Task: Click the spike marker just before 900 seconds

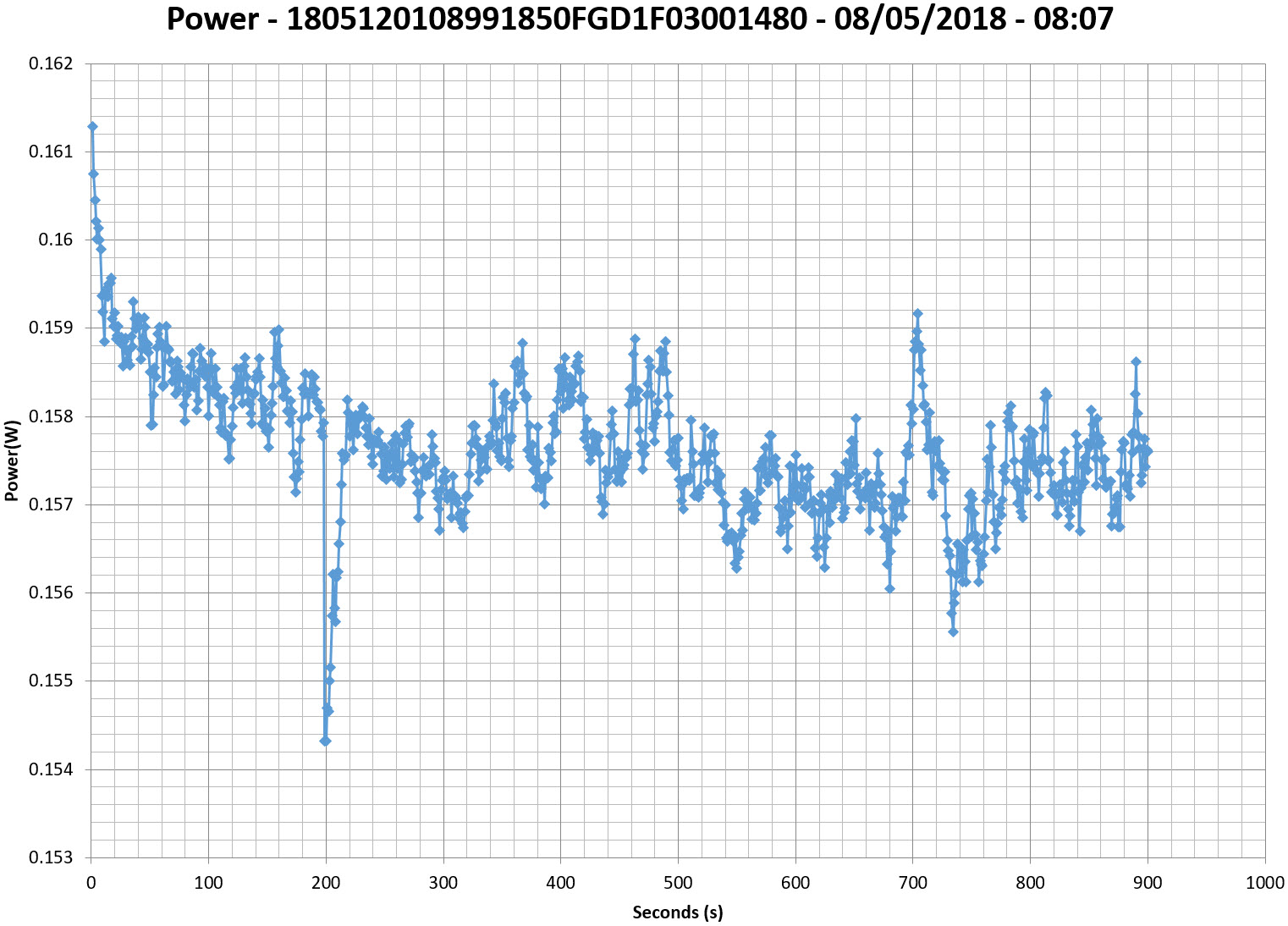Action: click(1136, 361)
